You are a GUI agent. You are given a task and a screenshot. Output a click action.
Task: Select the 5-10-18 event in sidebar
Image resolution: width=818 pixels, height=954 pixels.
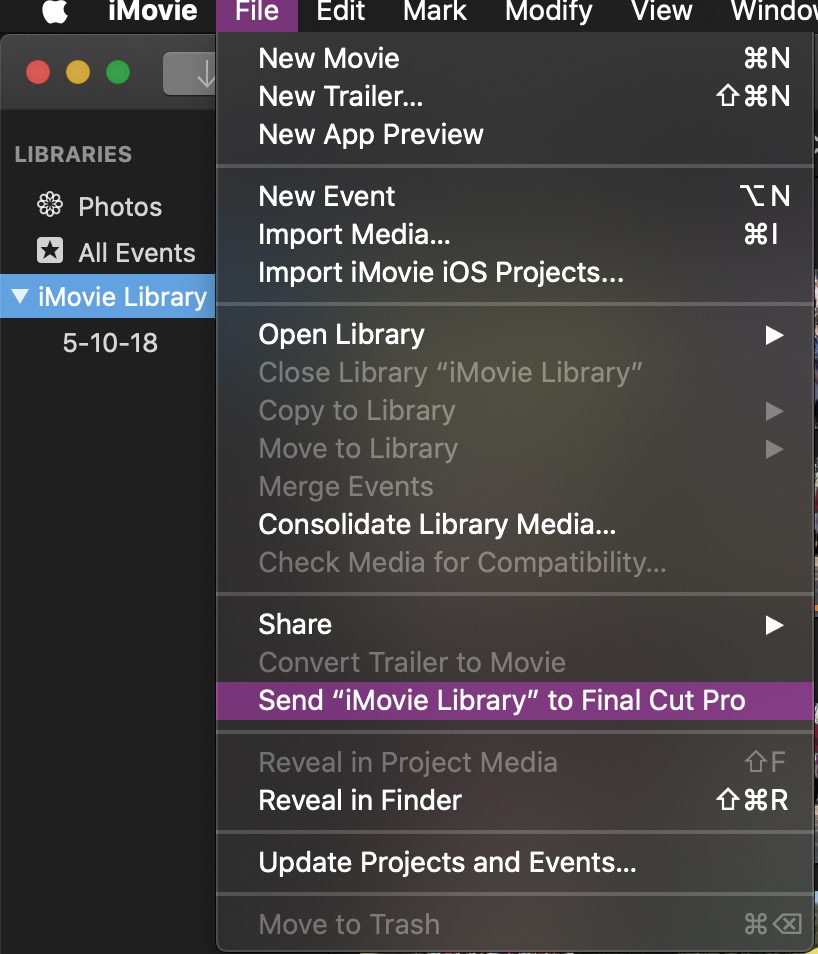pyautogui.click(x=110, y=343)
